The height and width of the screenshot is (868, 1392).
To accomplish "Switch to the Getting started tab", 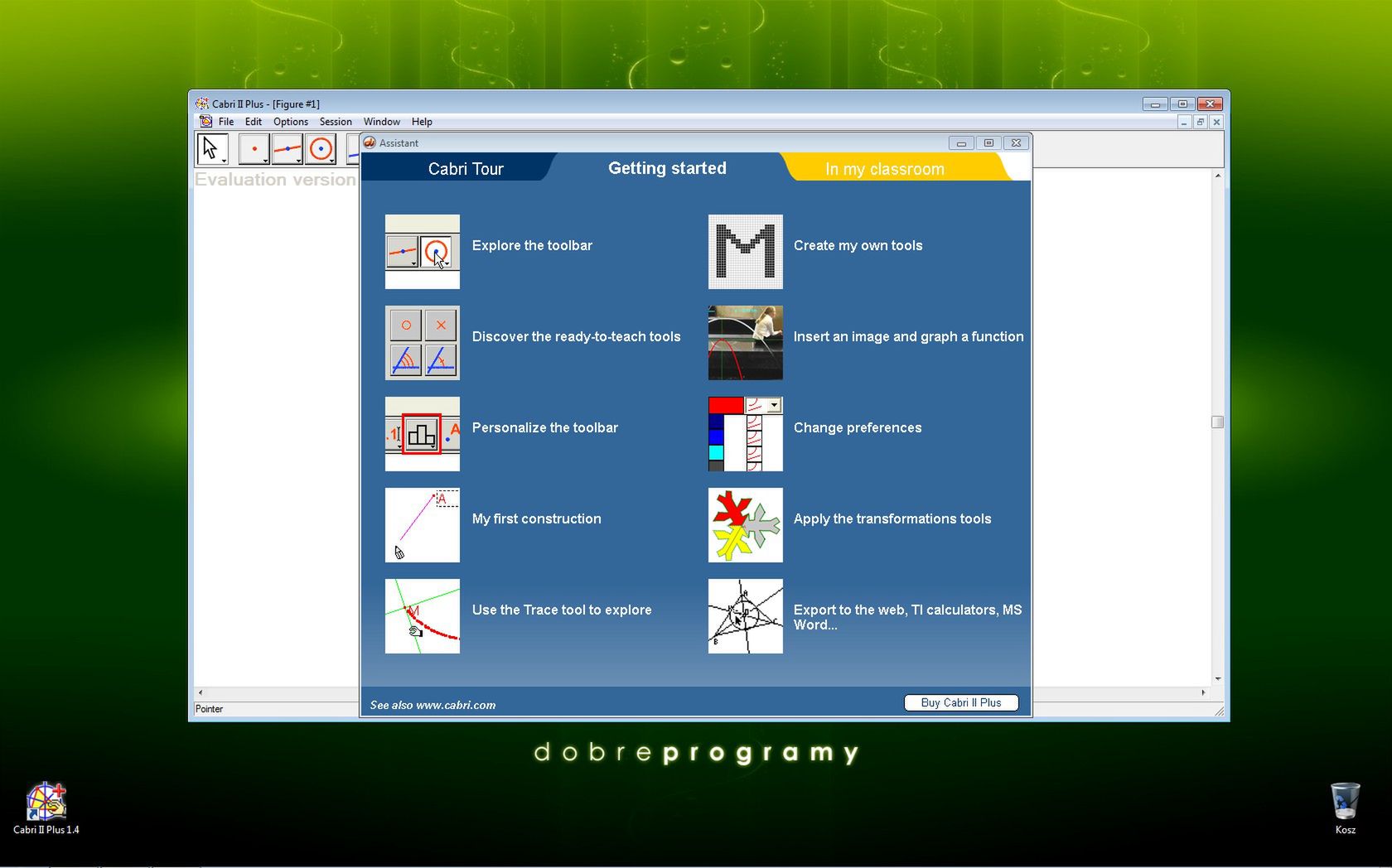I will click(x=667, y=168).
